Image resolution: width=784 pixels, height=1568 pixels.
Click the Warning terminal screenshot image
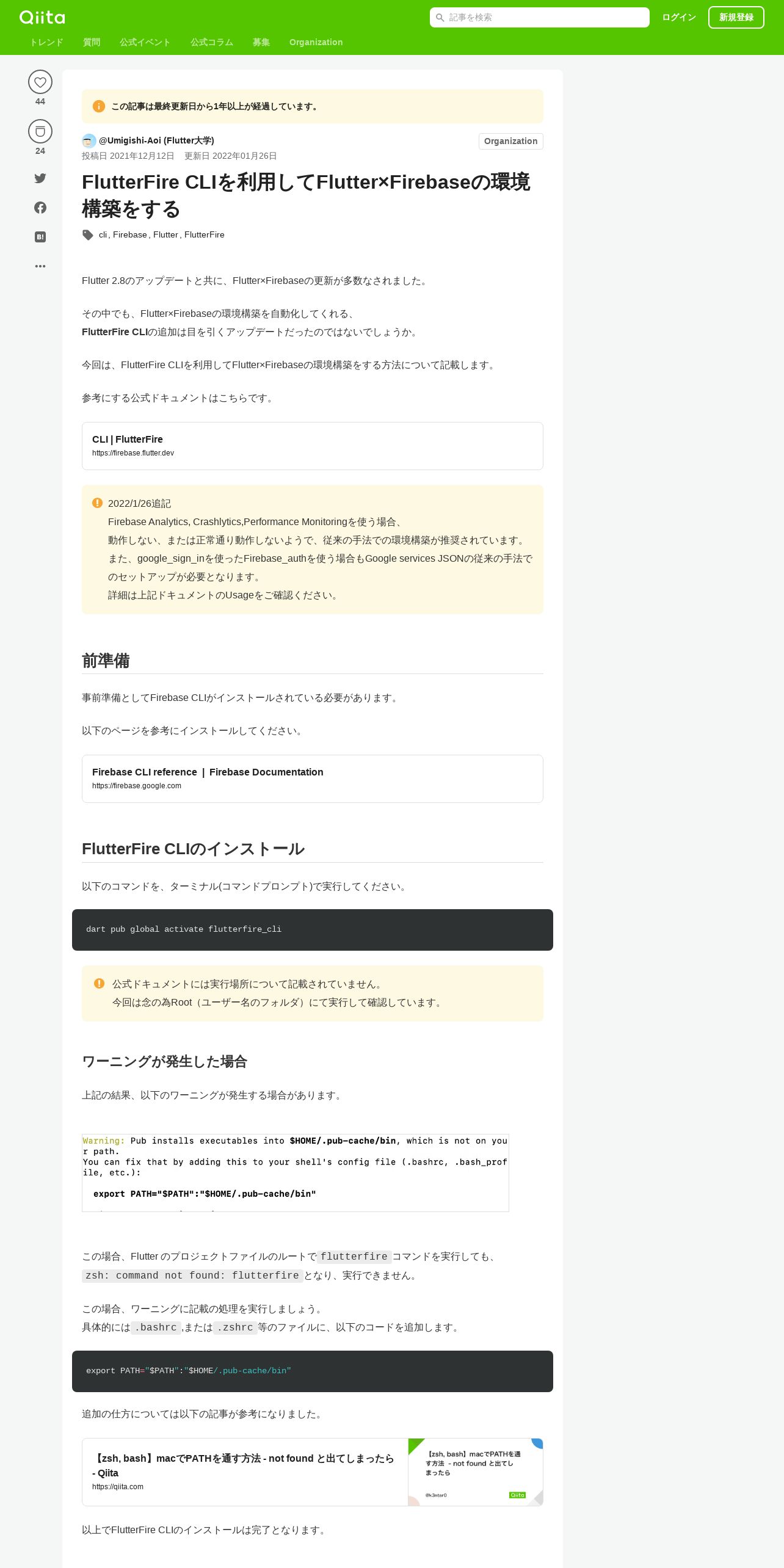[x=296, y=1173]
